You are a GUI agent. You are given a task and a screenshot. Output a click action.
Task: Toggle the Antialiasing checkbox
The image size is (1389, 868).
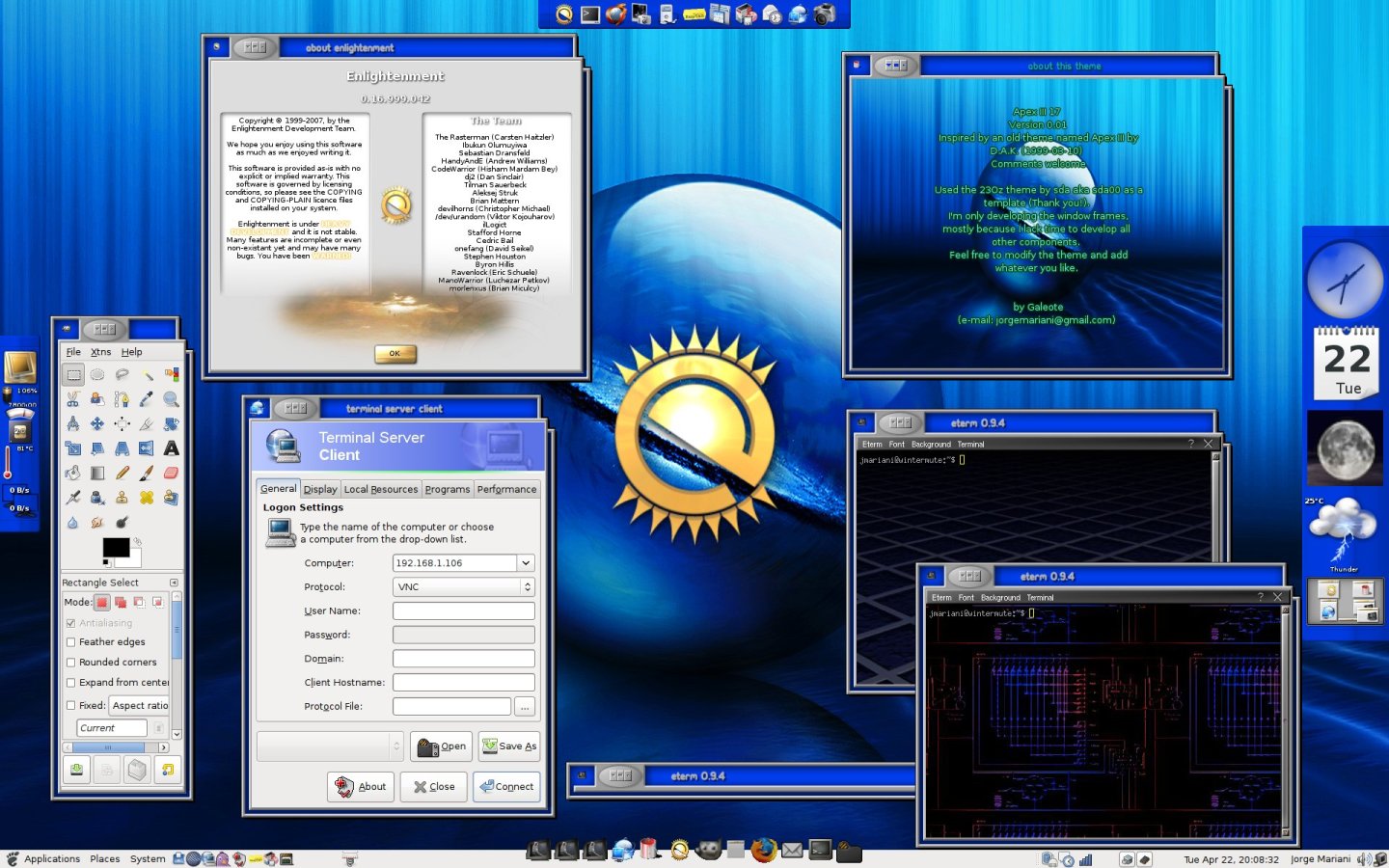click(x=70, y=623)
